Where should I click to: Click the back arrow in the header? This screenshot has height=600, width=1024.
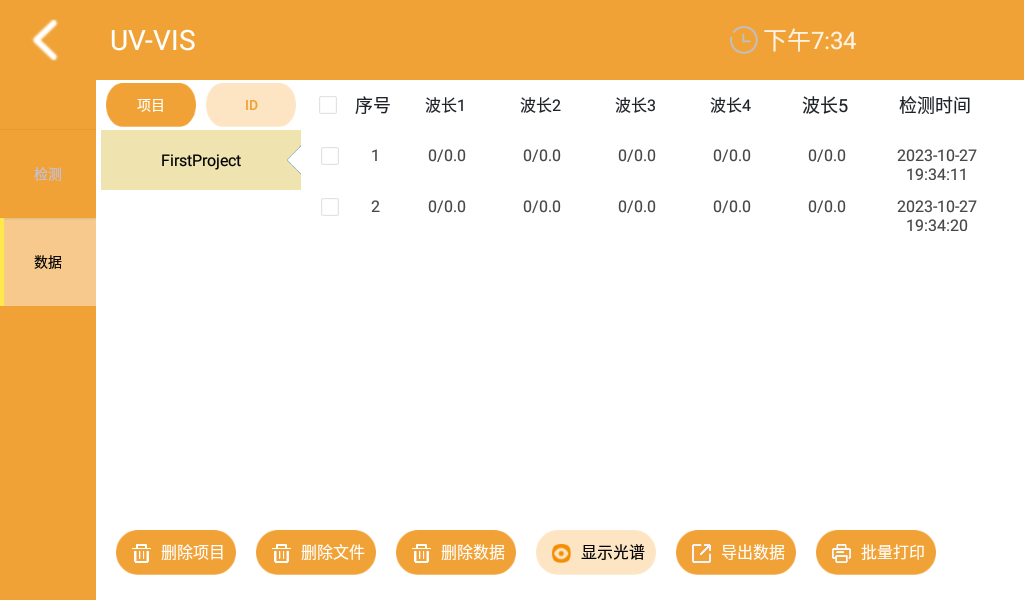point(44,40)
